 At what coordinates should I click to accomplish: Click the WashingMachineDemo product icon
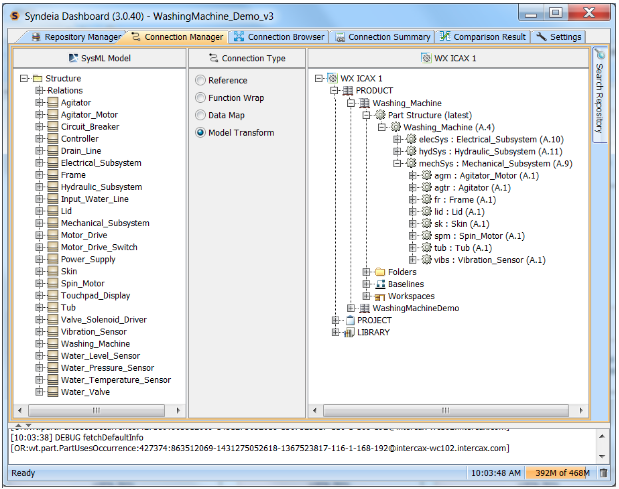[x=364, y=308]
